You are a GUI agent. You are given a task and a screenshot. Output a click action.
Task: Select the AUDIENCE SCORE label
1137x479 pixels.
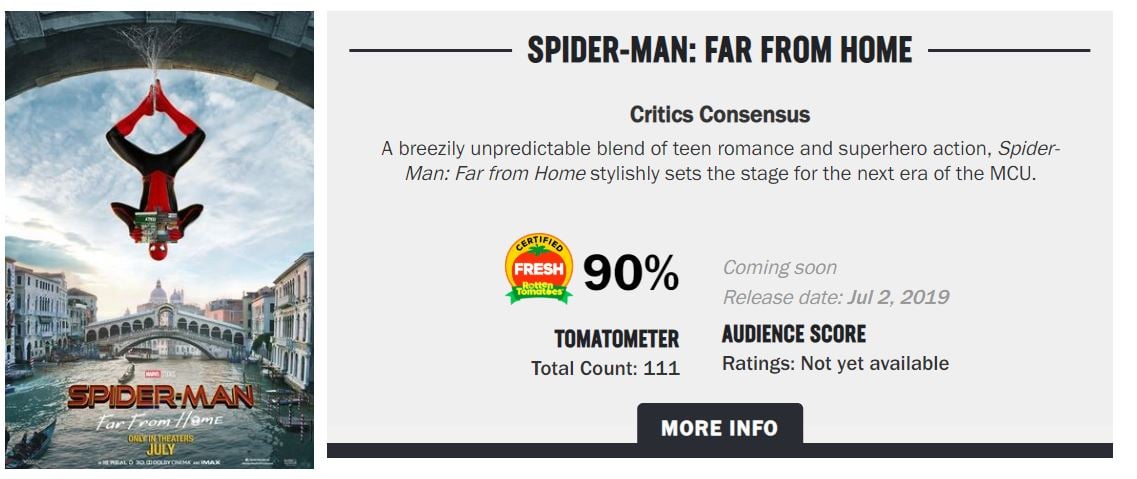pyautogui.click(x=794, y=334)
